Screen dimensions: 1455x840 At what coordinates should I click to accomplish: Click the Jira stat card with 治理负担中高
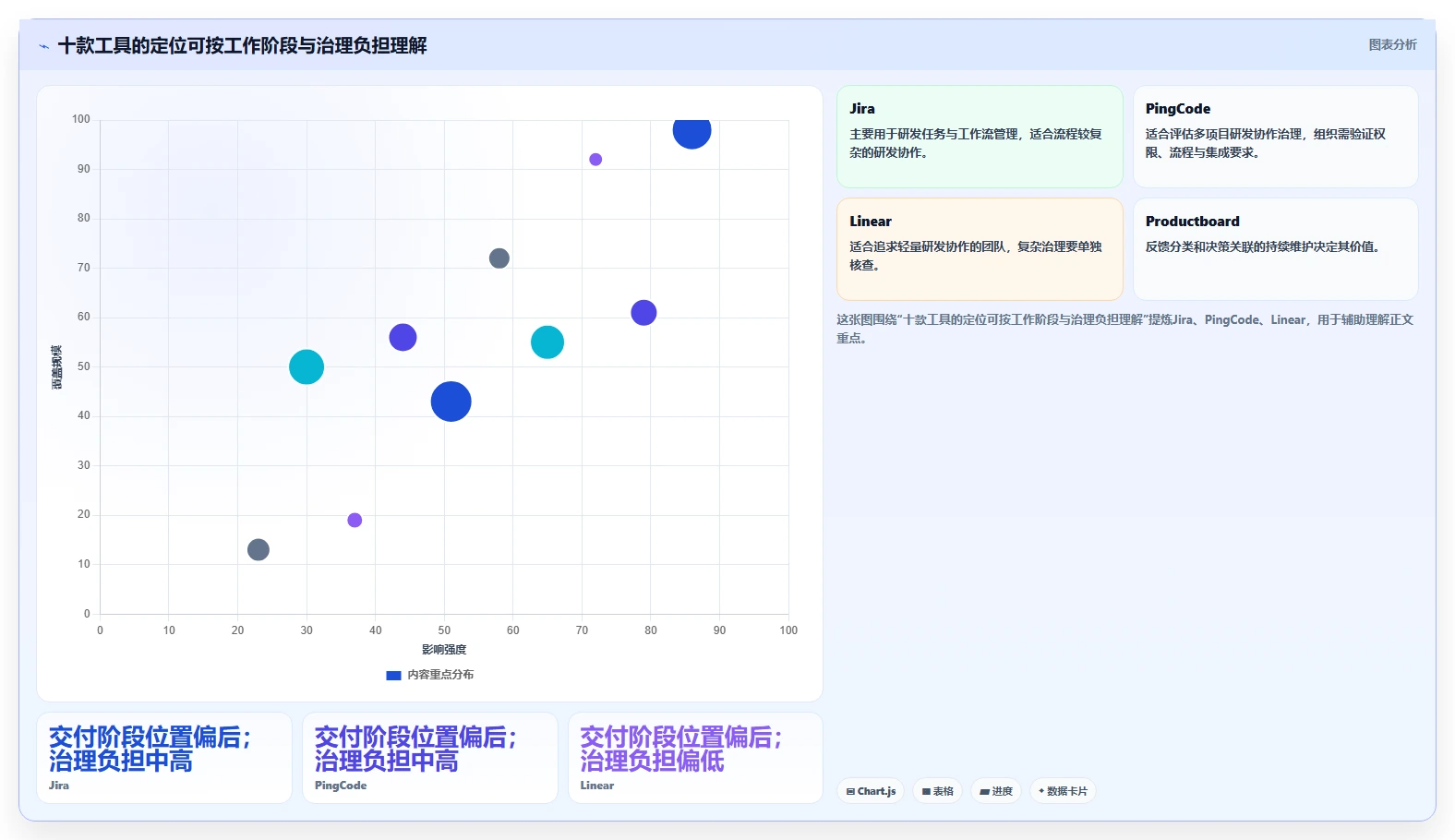click(x=164, y=758)
